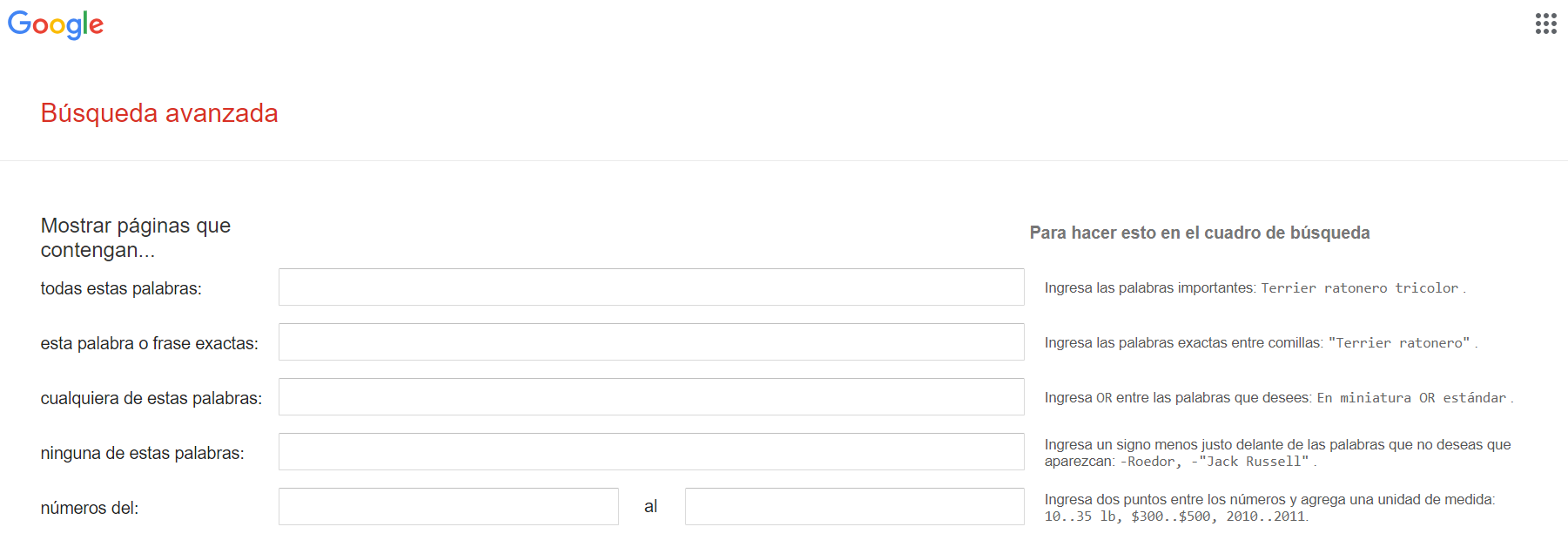Click the ending number field after 'al'
This screenshot has height=547, width=1568.
854,507
